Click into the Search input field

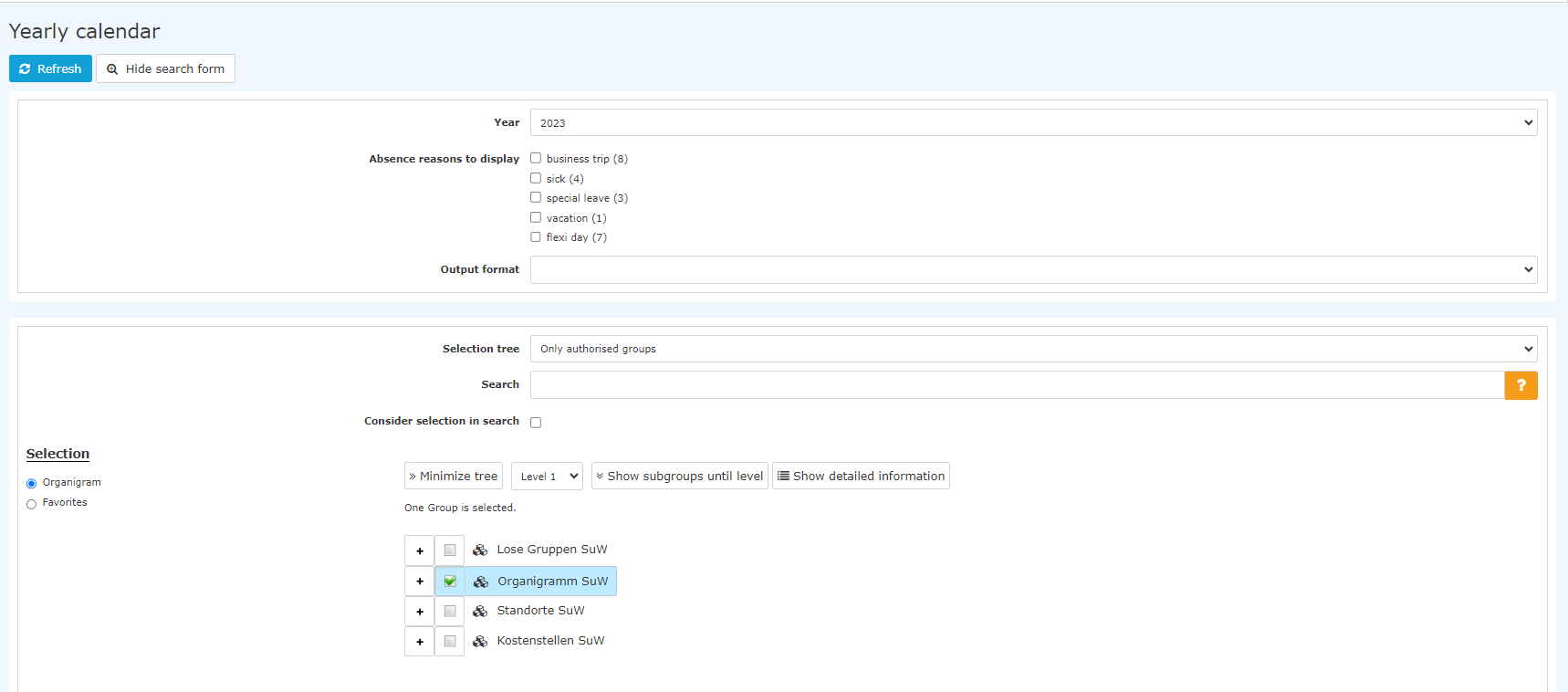tap(1017, 384)
